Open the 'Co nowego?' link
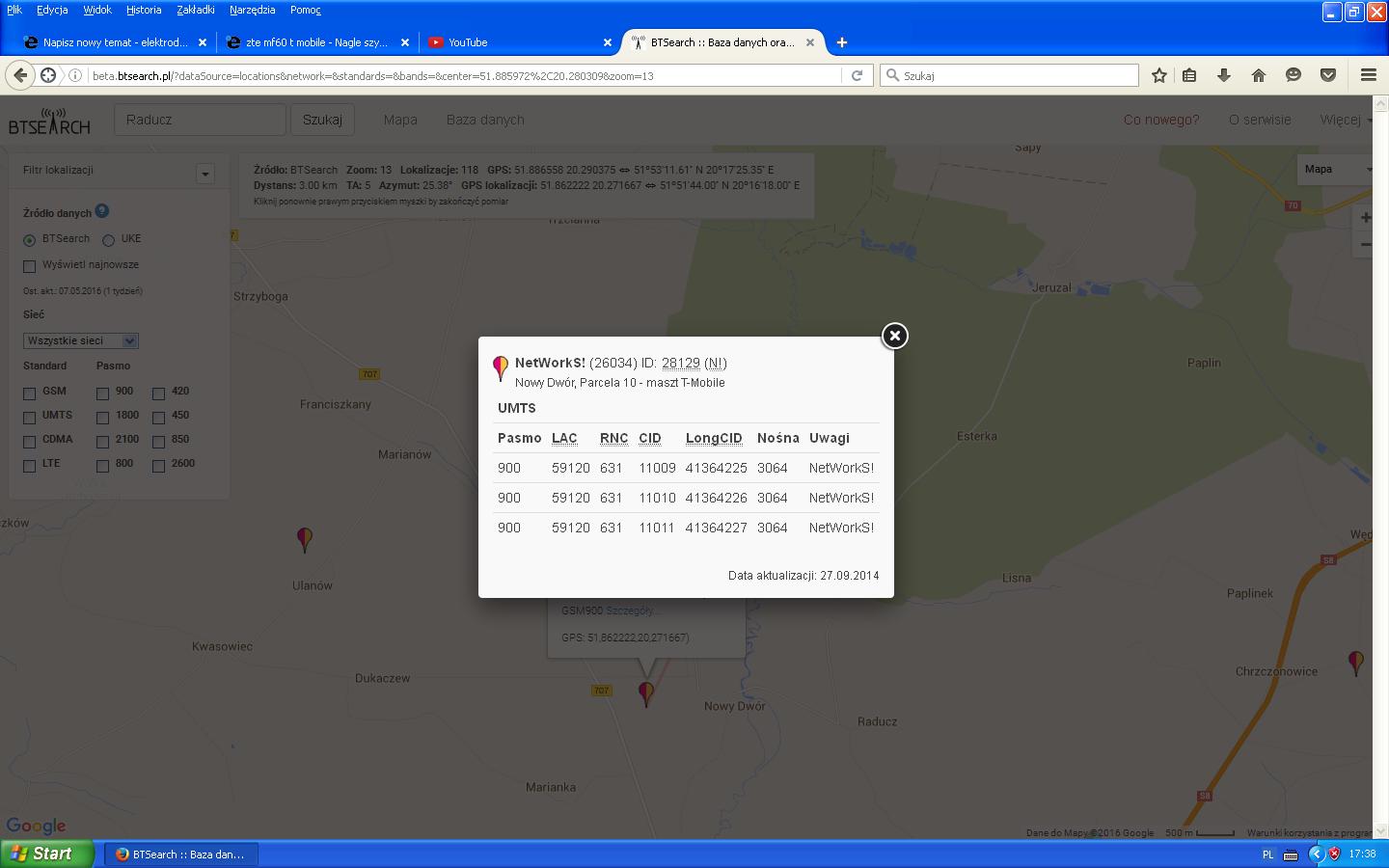The height and width of the screenshot is (868, 1389). pos(1161,120)
